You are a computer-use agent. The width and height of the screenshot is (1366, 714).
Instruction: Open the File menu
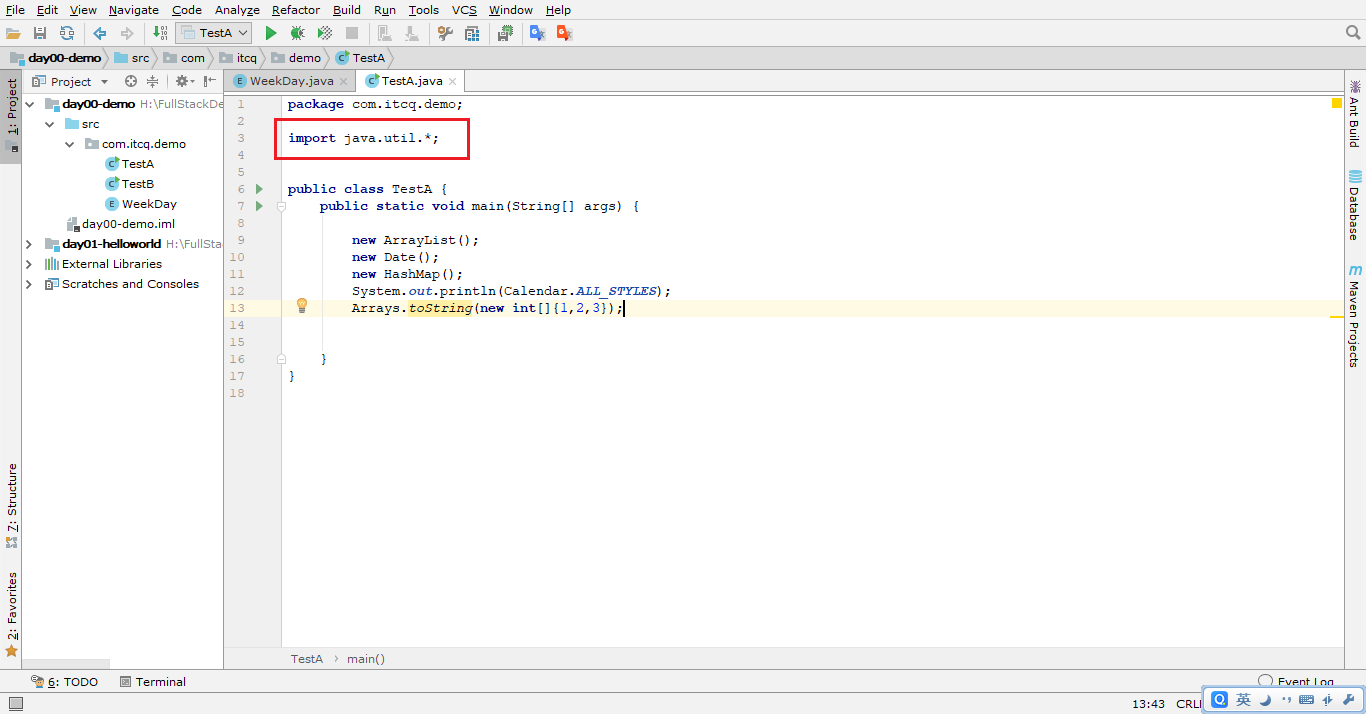(15, 10)
